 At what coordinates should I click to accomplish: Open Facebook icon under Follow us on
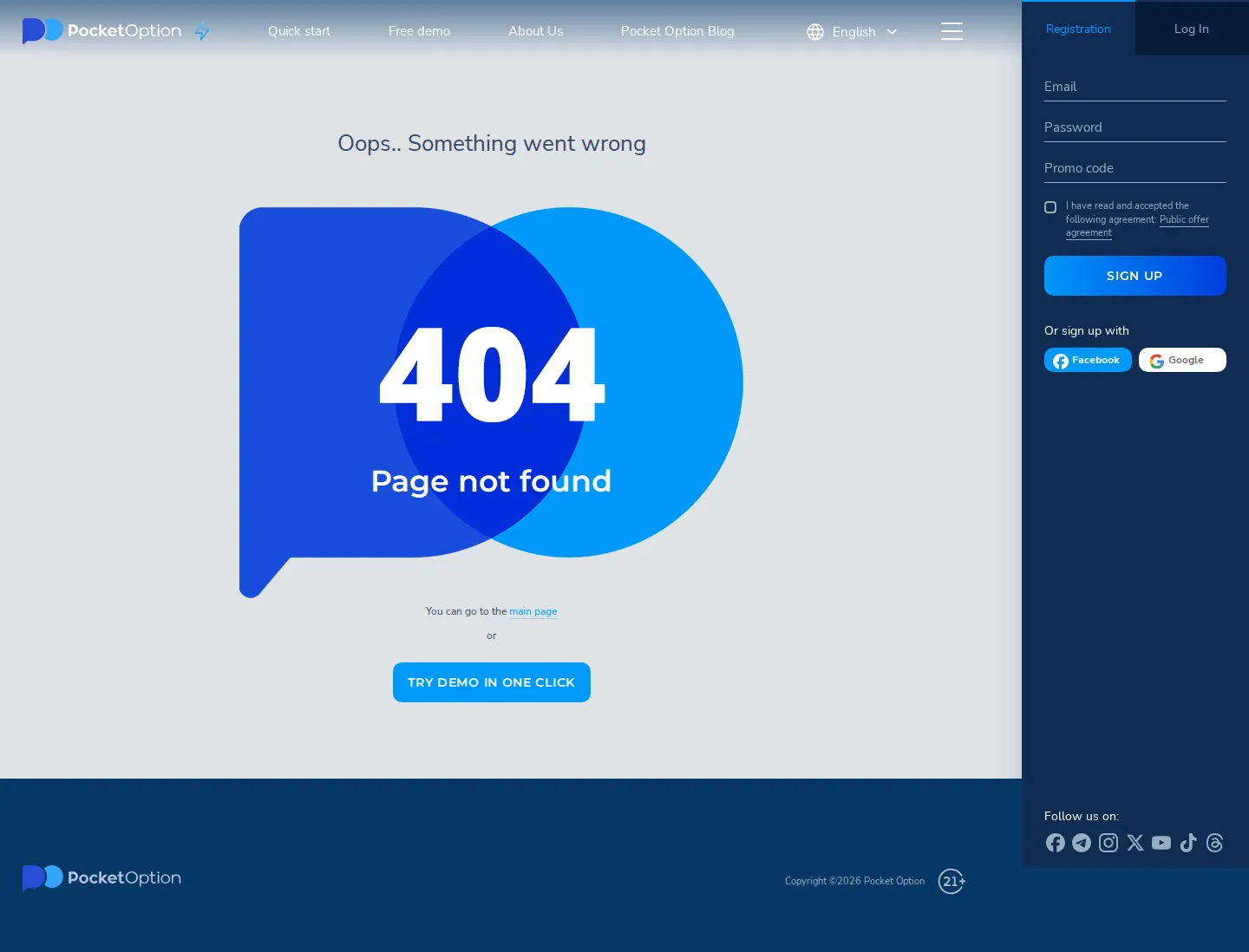(x=1056, y=843)
